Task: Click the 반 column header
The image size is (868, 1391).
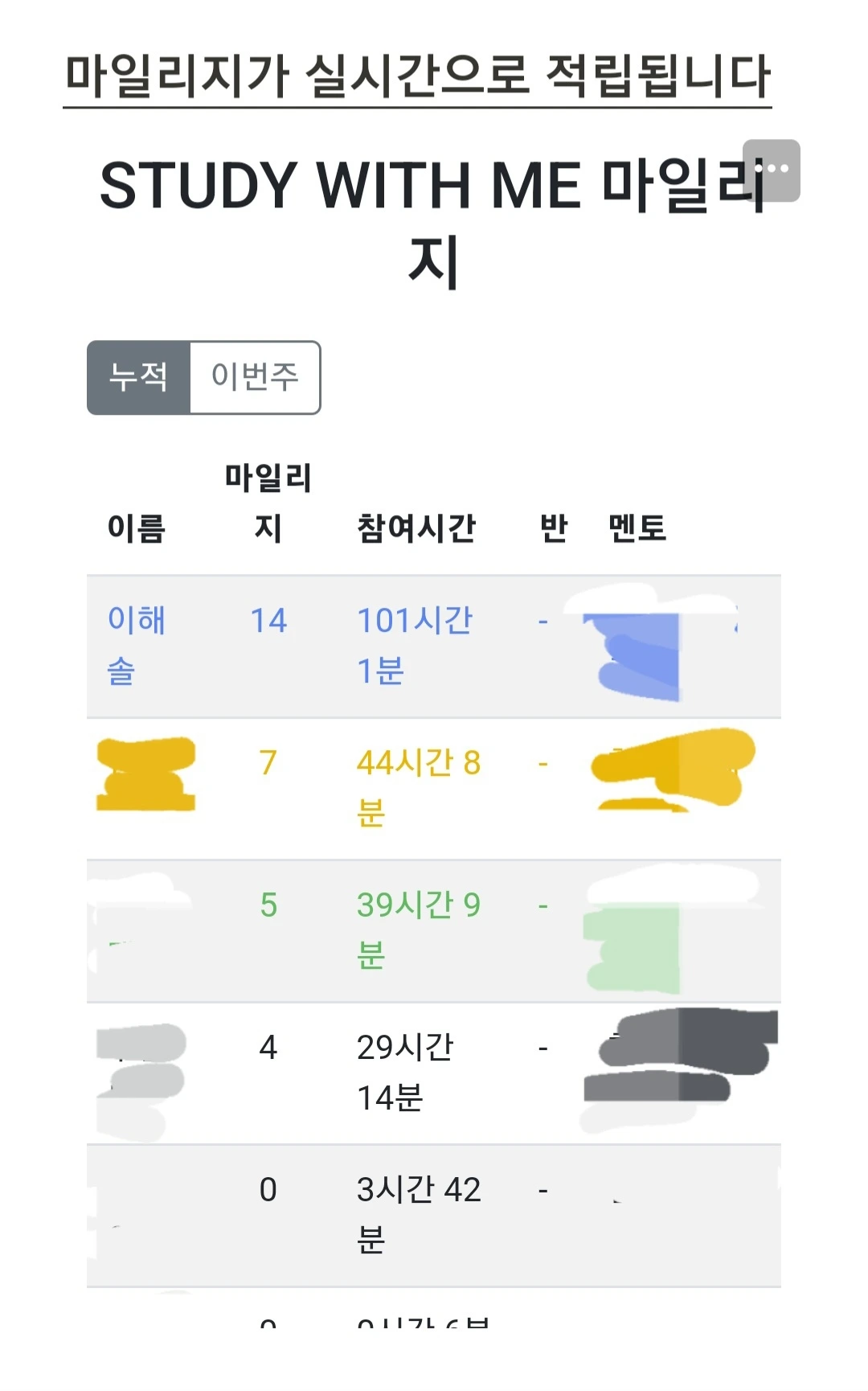Action: click(554, 528)
